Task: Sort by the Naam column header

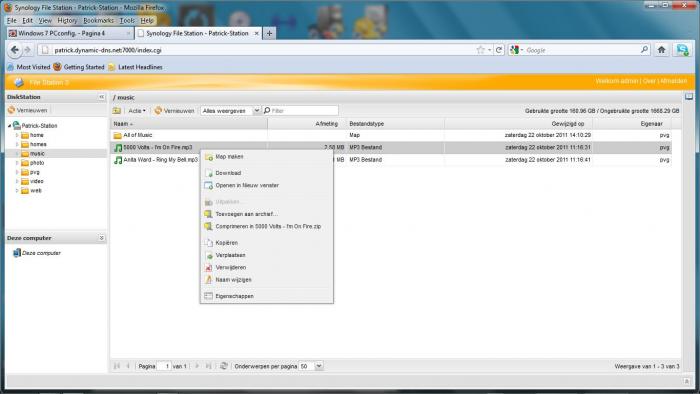Action: pos(189,124)
